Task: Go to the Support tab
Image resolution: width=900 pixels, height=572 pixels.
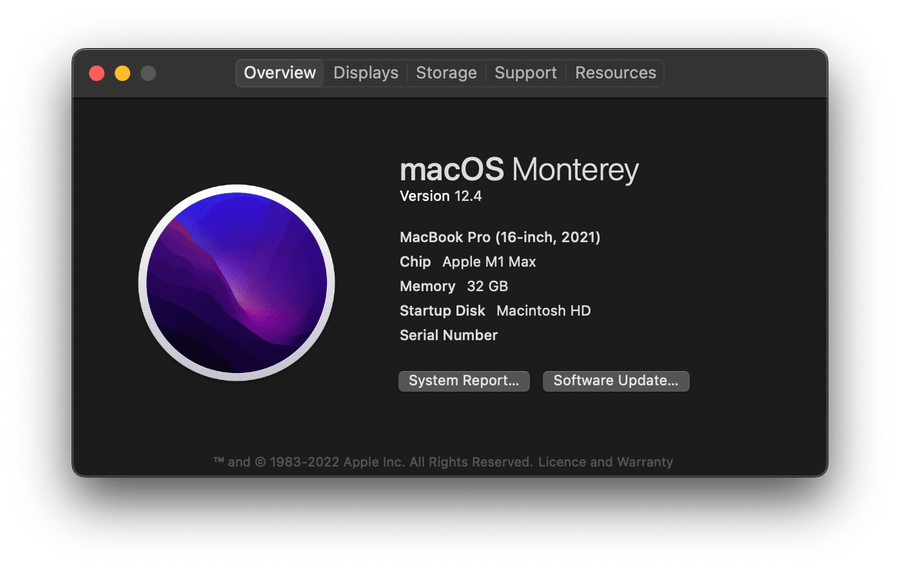Action: [x=525, y=73]
